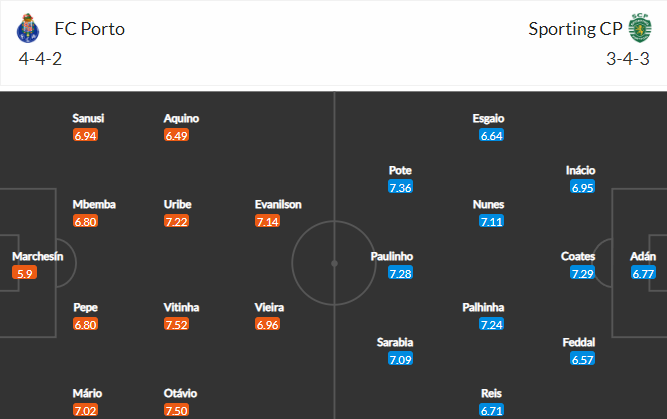The height and width of the screenshot is (419, 667).
Task: Click the FC Porto 4-4-2 formation text
Action: [40, 59]
